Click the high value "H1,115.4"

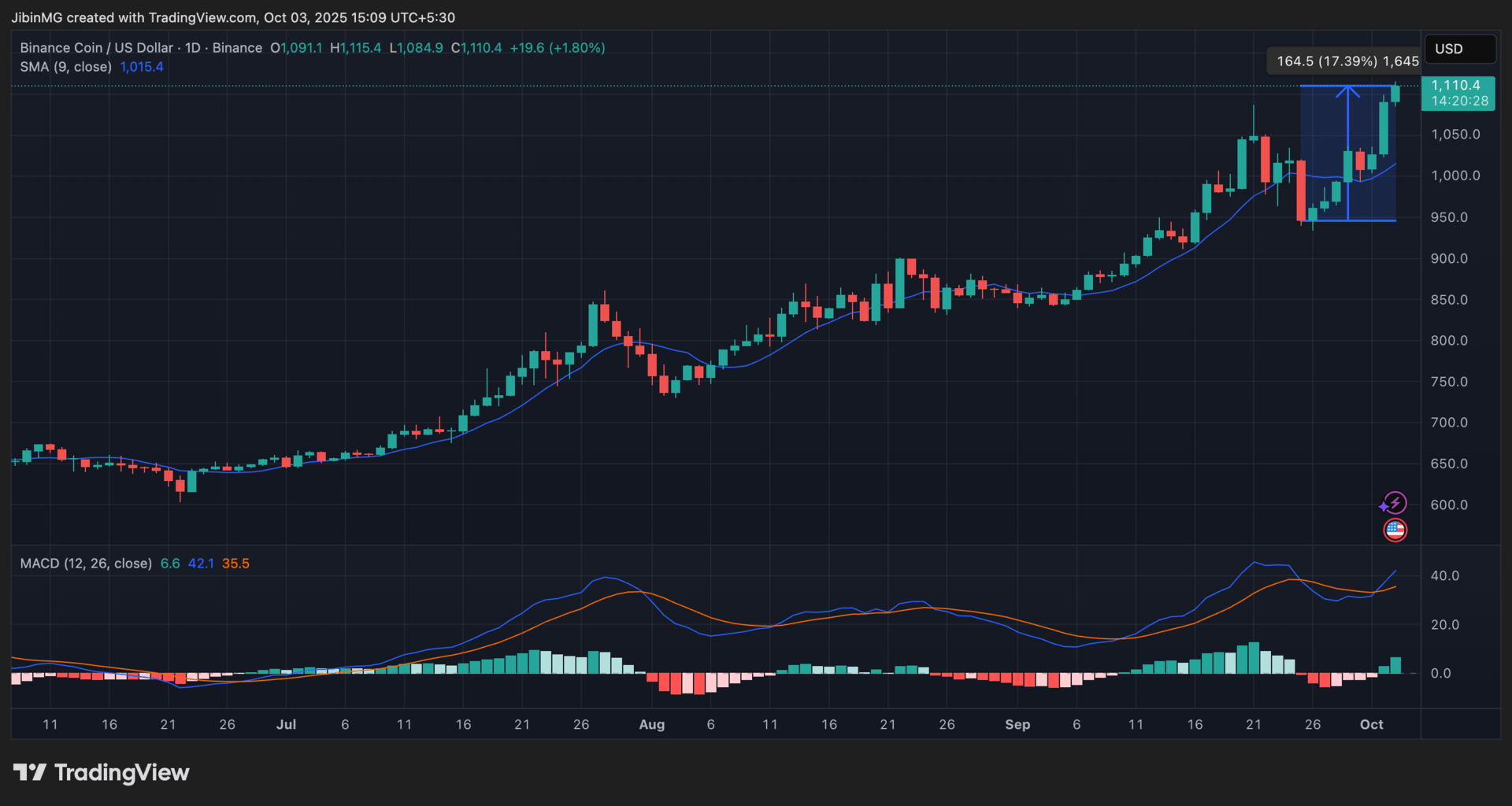355,48
